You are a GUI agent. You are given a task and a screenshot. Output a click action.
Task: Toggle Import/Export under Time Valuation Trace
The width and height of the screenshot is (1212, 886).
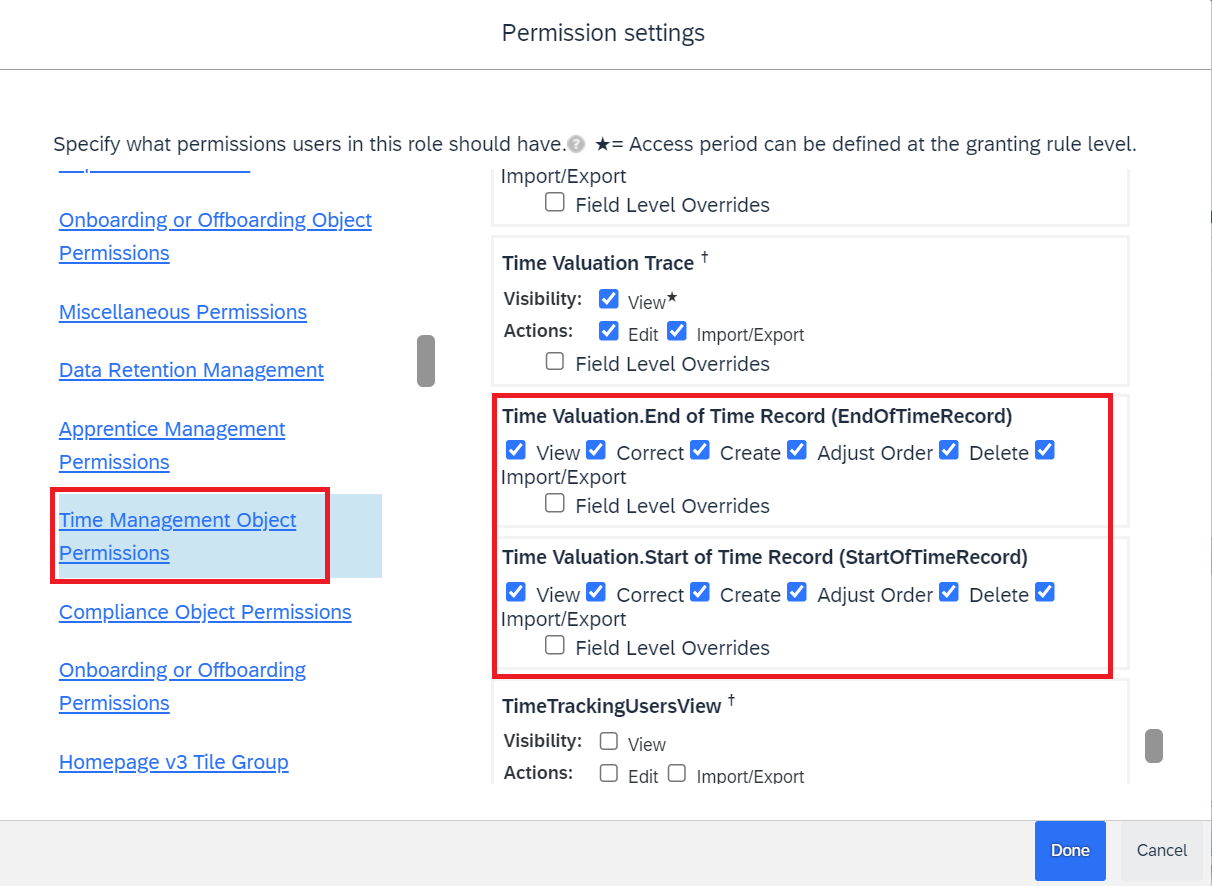coord(676,330)
